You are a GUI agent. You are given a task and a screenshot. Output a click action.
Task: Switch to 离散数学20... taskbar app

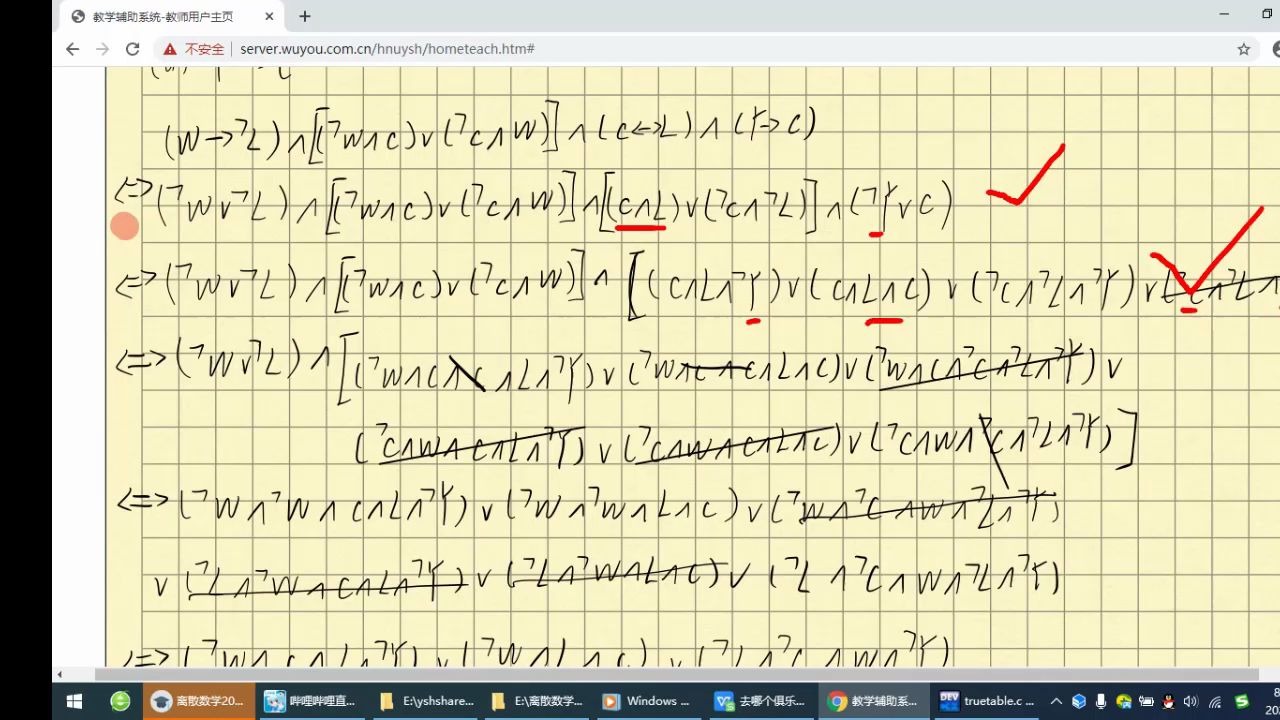199,702
